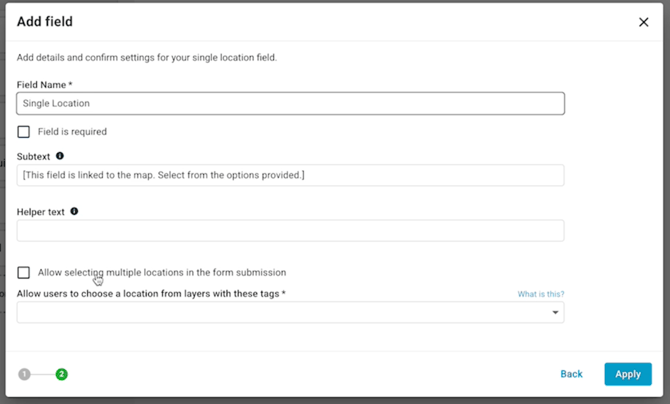The image size is (670, 404).
Task: Click the green step 2 indicator
Action: [x=62, y=375]
